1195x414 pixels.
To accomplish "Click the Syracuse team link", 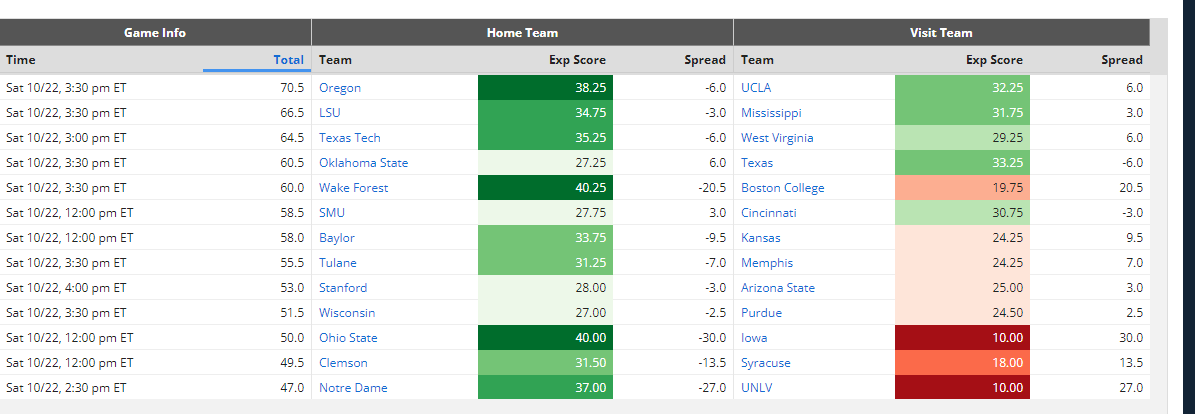I will (766, 363).
